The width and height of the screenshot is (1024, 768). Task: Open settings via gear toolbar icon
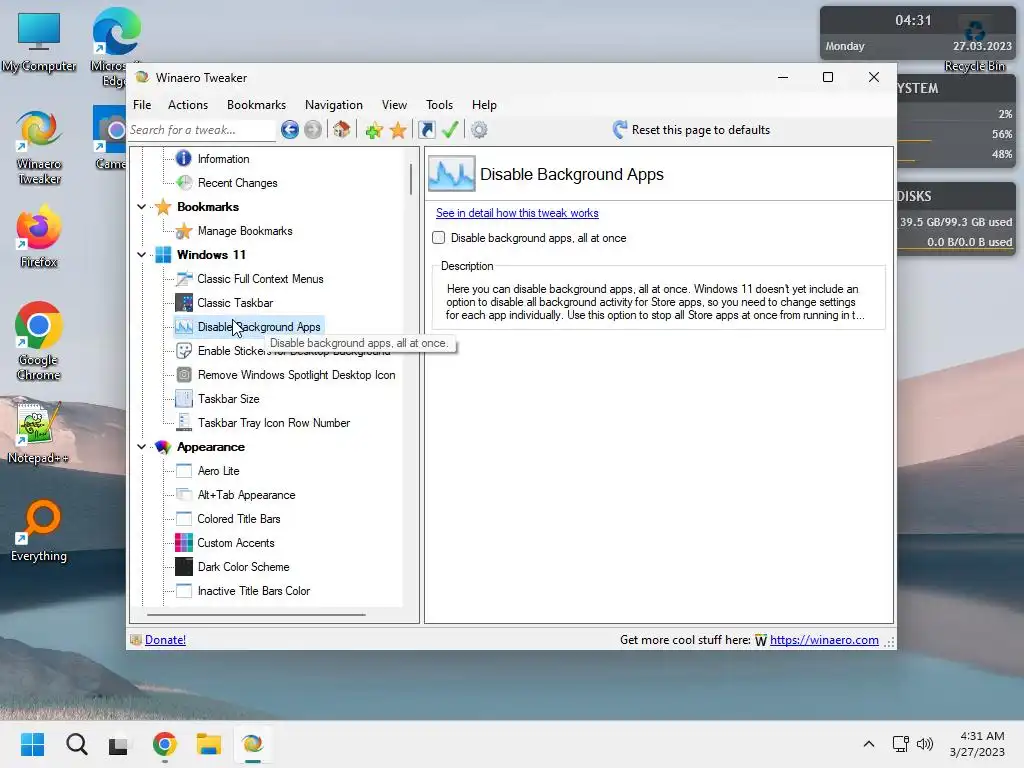(x=479, y=130)
